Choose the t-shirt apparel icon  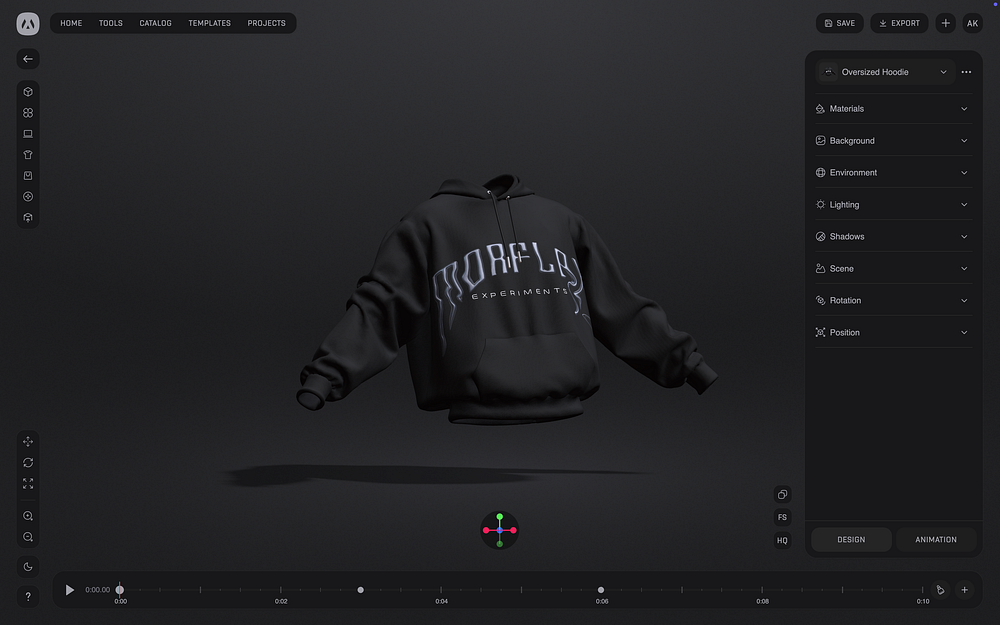click(x=28, y=155)
